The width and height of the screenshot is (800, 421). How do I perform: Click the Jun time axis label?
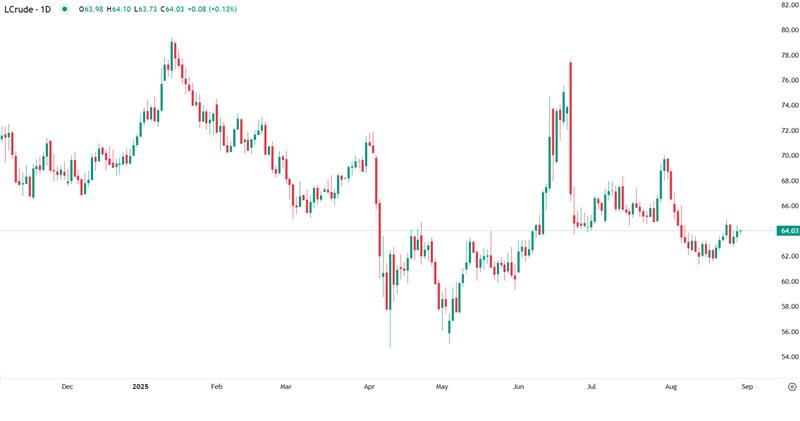click(517, 385)
